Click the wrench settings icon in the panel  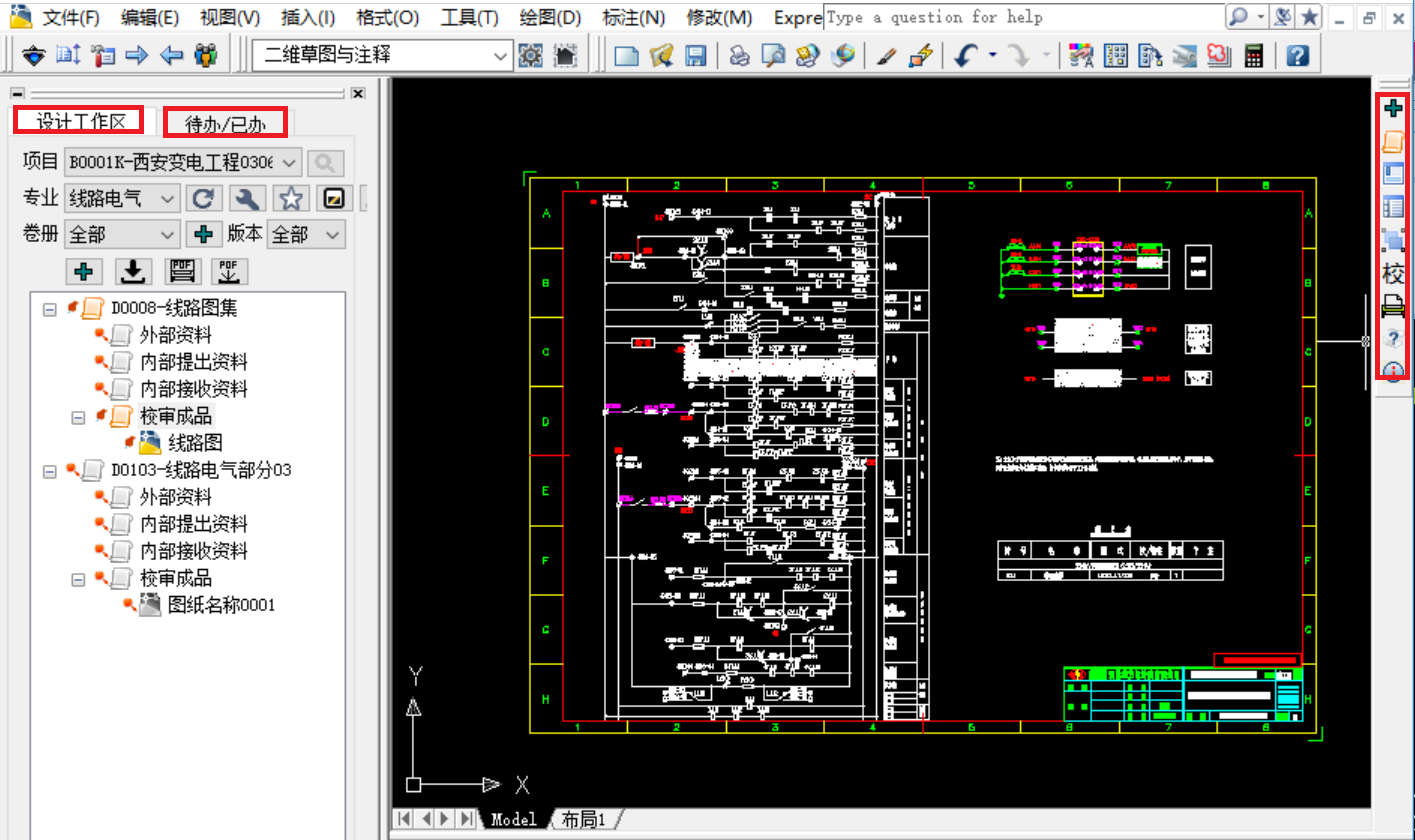[x=246, y=198]
